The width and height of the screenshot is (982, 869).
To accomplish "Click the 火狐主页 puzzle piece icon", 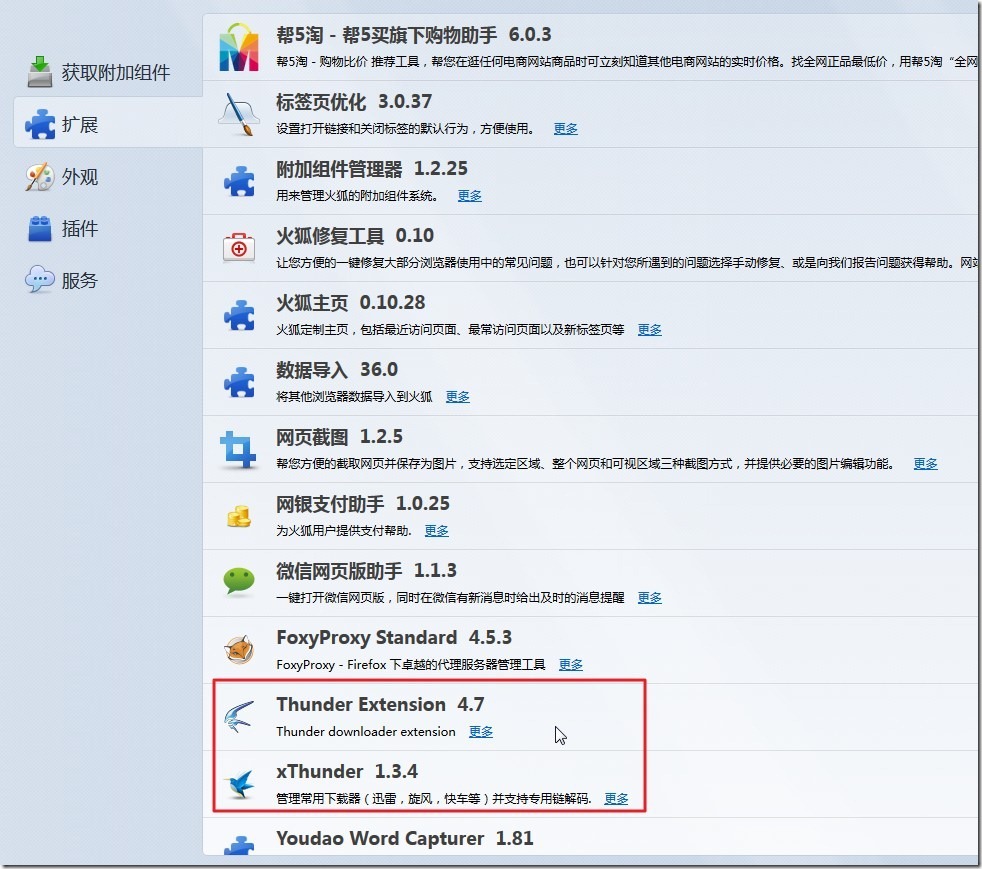I will pyautogui.click(x=239, y=316).
